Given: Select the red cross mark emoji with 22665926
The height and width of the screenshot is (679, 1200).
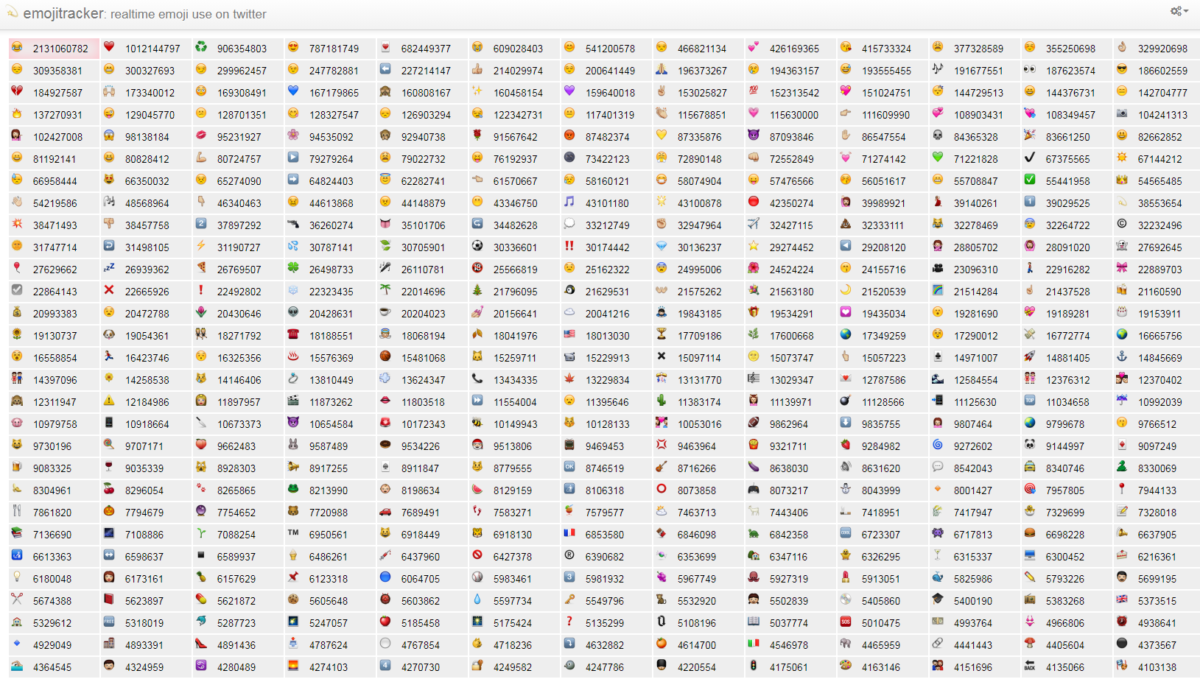Looking at the screenshot, I should coord(109,290).
